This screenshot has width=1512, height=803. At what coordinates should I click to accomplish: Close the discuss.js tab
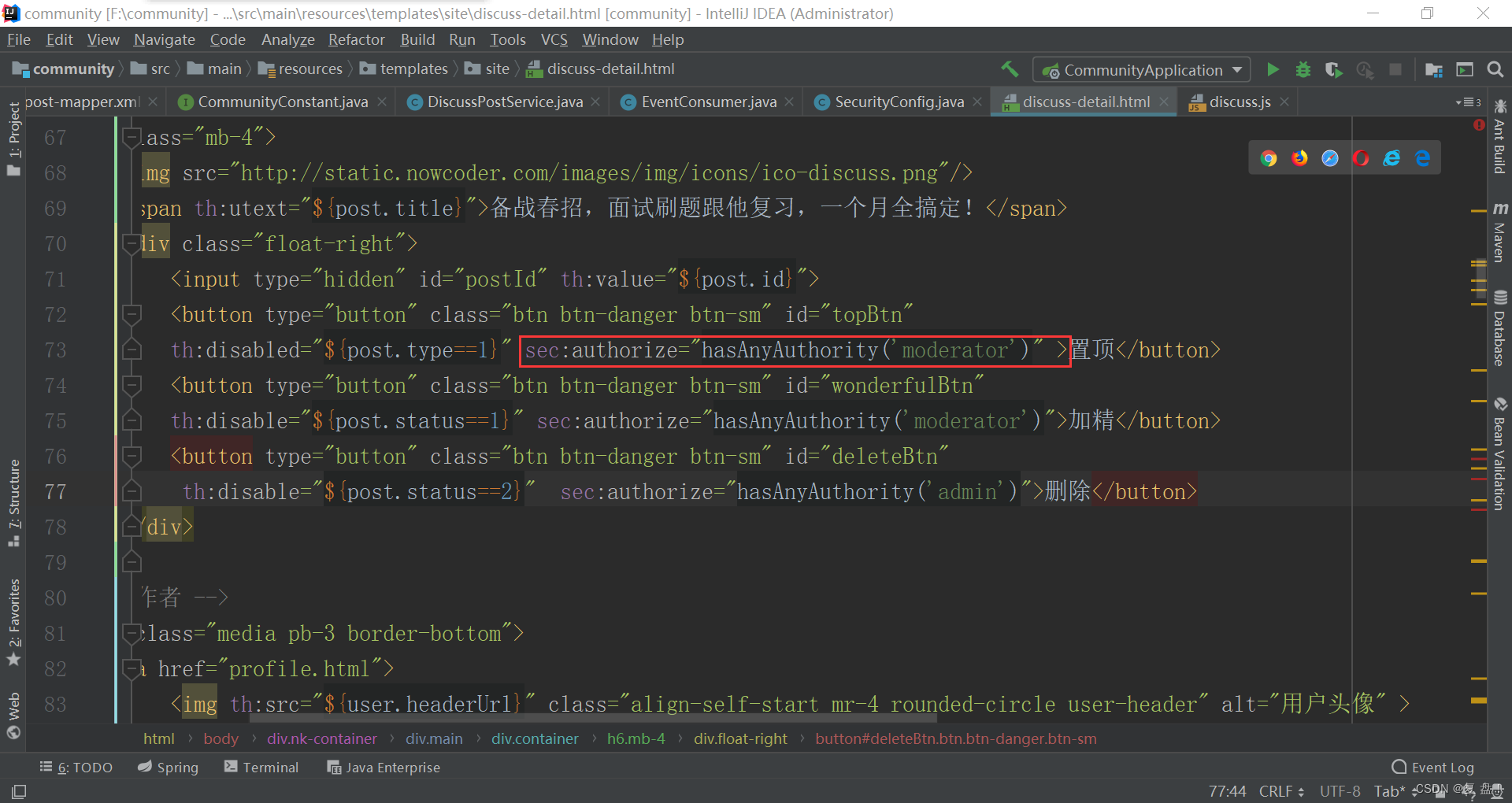pyautogui.click(x=1284, y=102)
